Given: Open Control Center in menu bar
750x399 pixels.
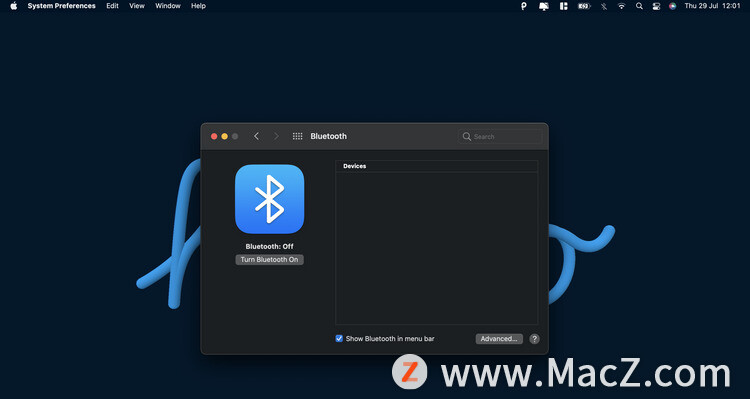Looking at the screenshot, I should [x=656, y=6].
